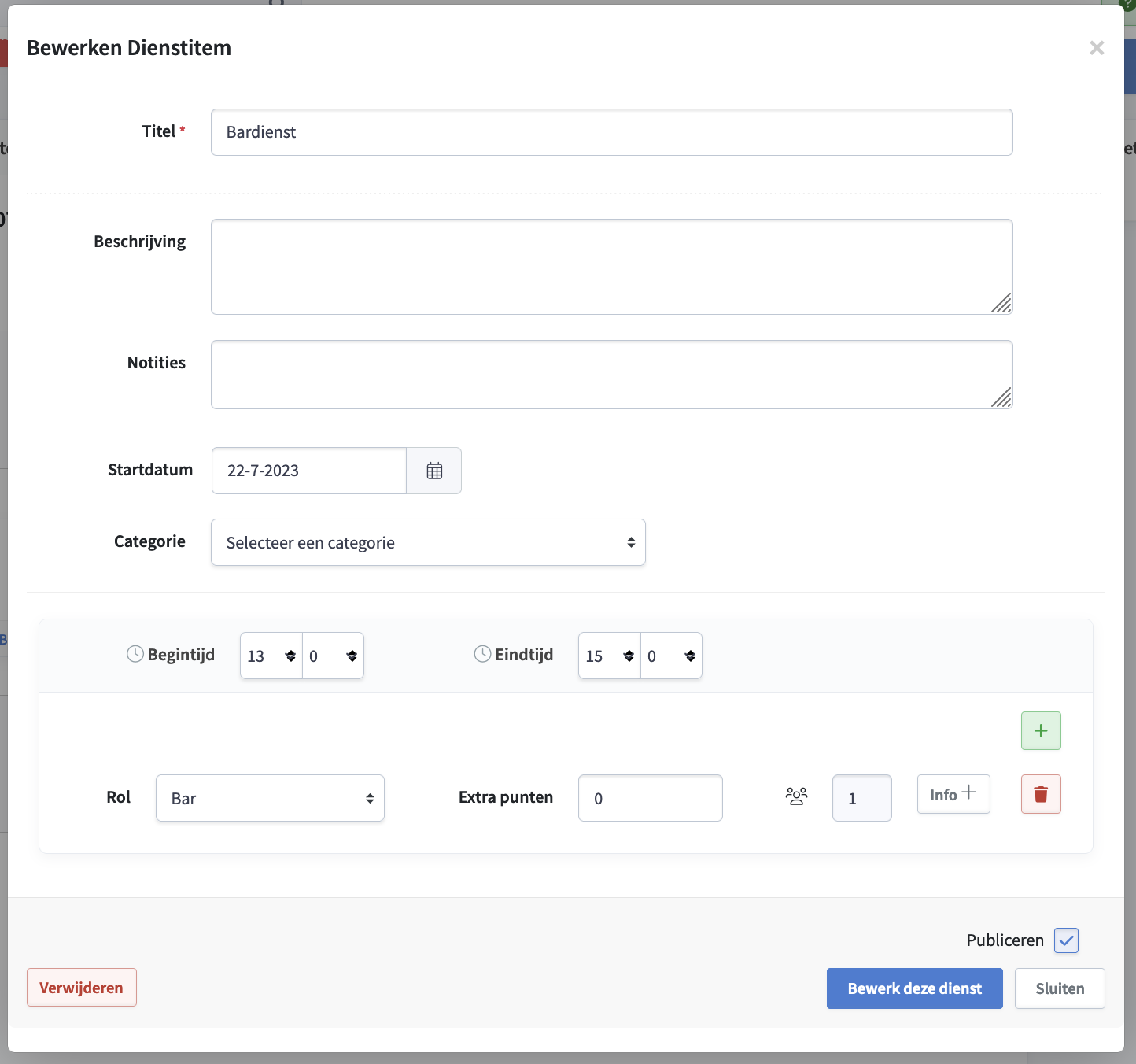1136x1064 pixels.
Task: Open the Info panel for the role
Action: coord(953,794)
